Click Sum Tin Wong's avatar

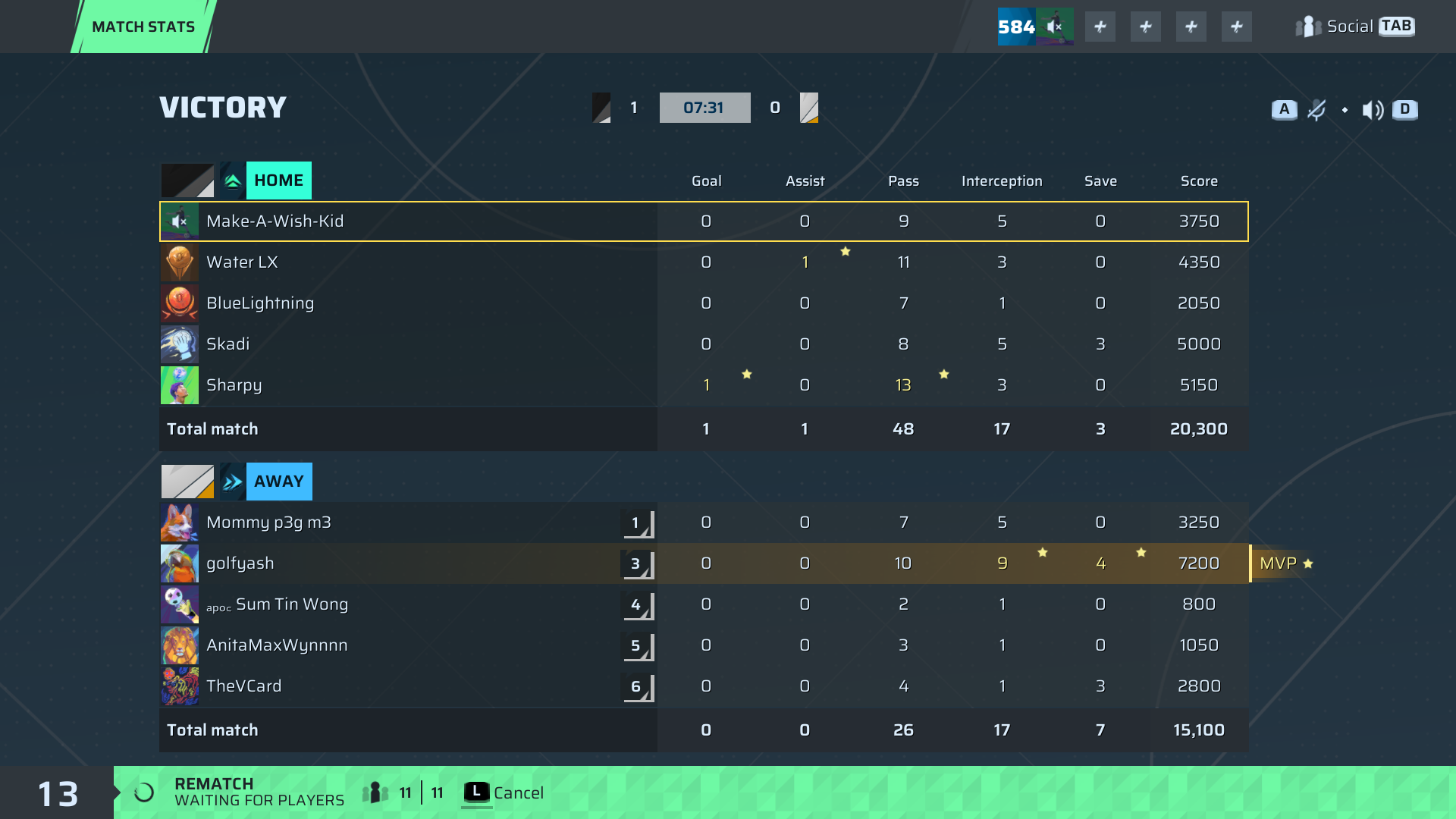(x=180, y=604)
